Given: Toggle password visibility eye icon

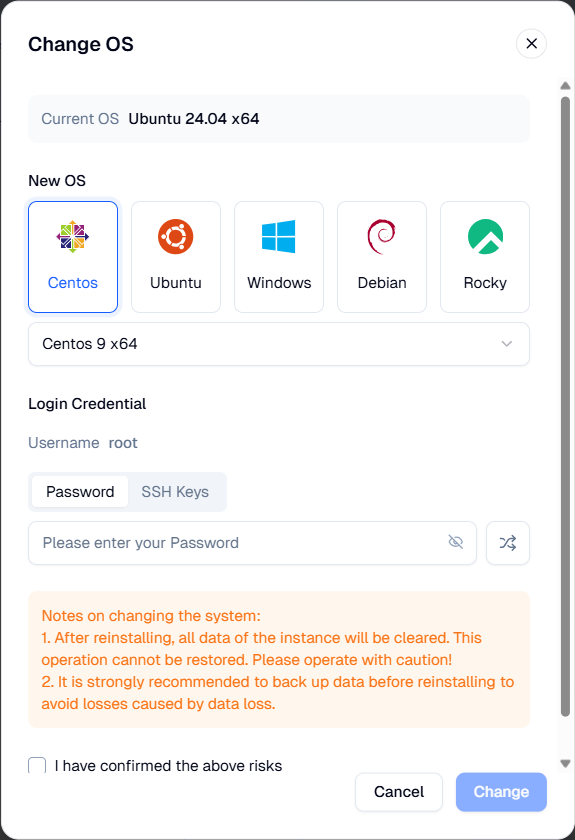Looking at the screenshot, I should click(x=455, y=542).
